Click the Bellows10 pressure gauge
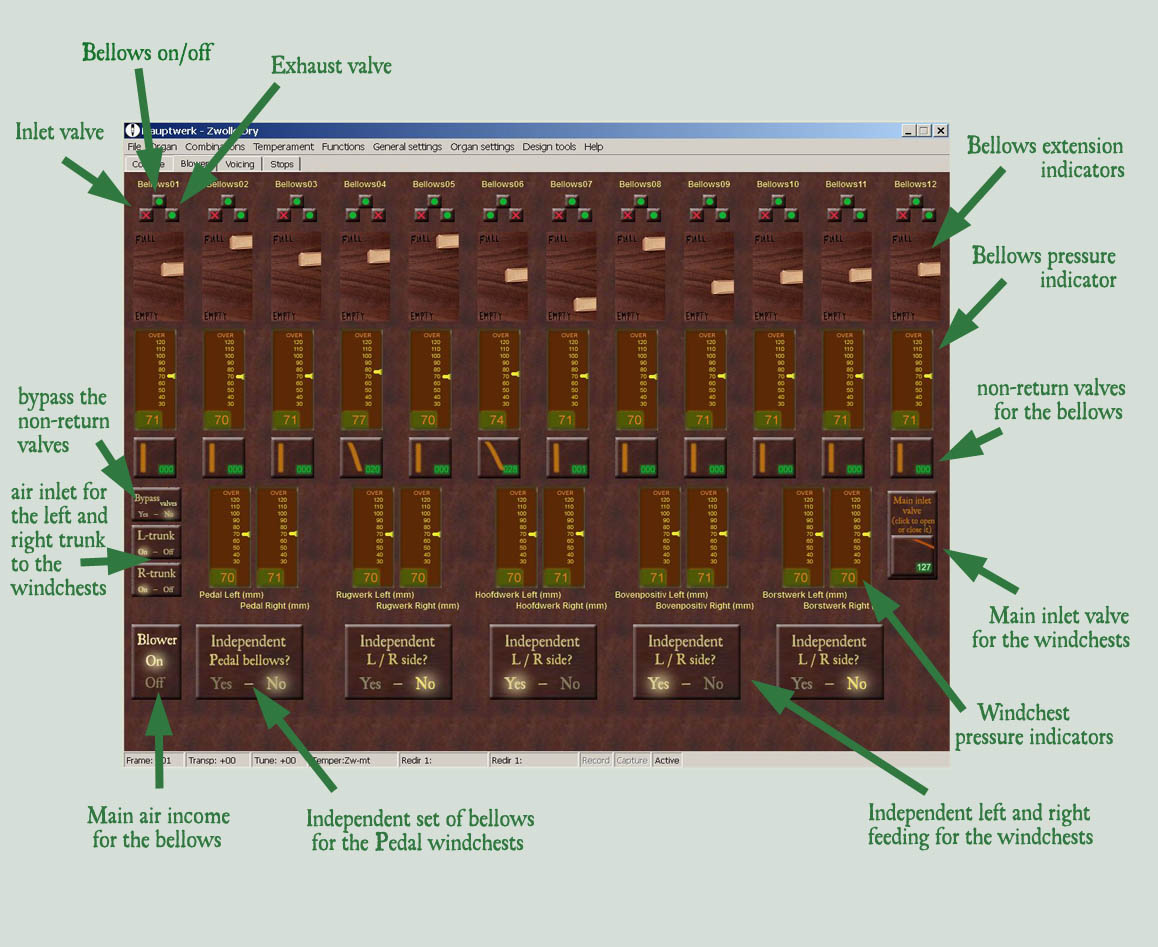 click(775, 380)
